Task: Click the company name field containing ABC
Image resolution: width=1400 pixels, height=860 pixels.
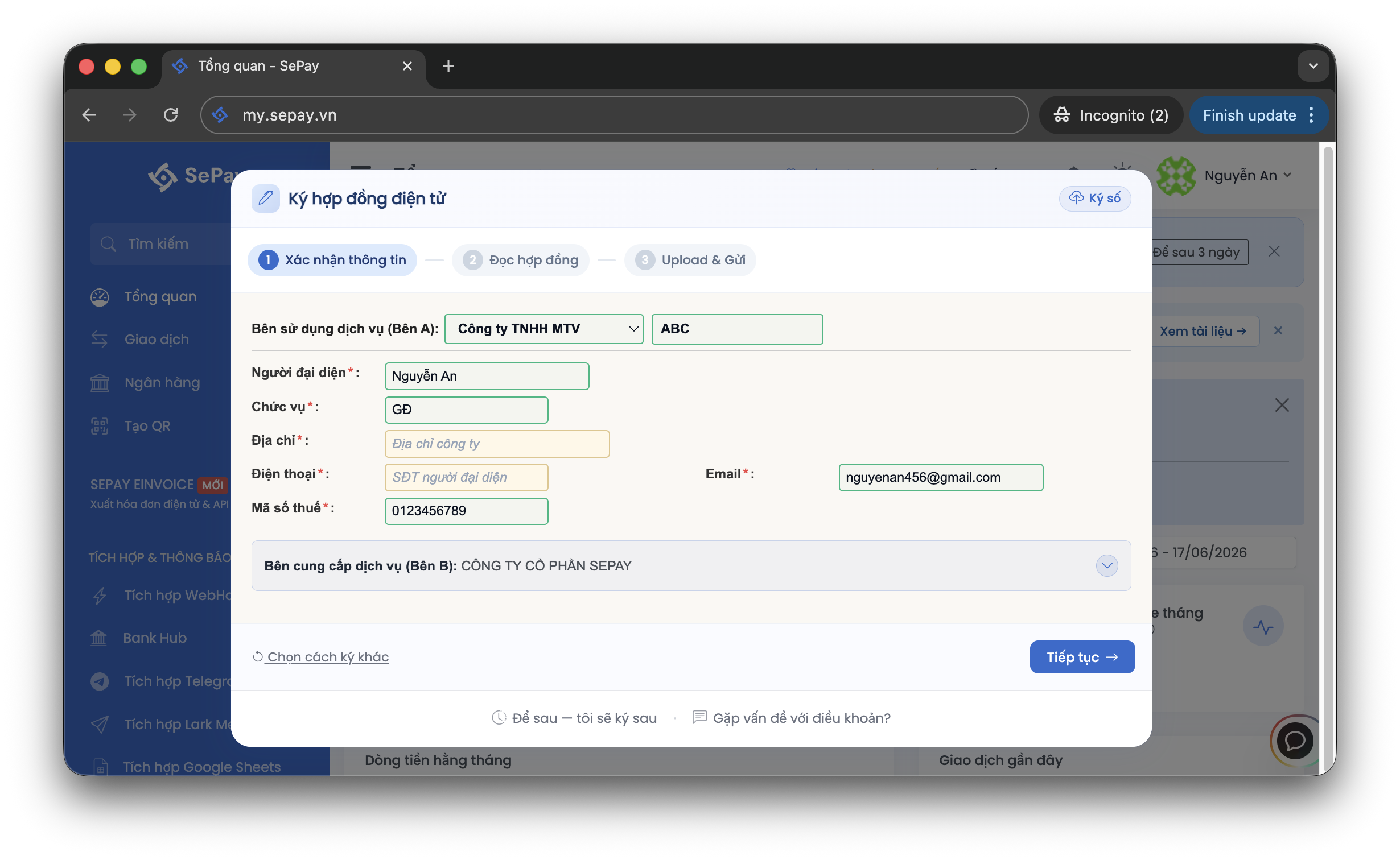Action: coord(737,329)
